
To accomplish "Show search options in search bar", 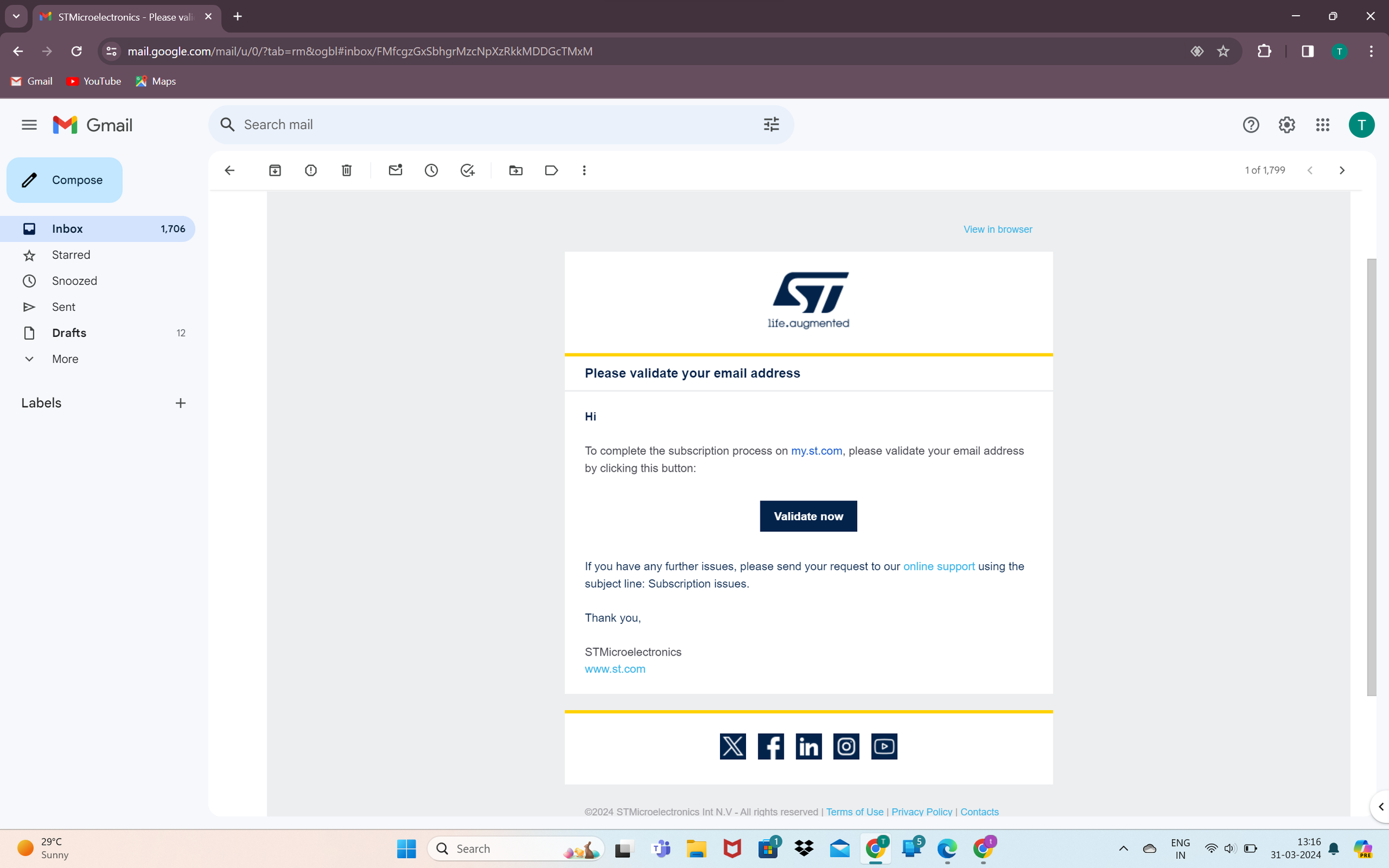I will coord(771,125).
